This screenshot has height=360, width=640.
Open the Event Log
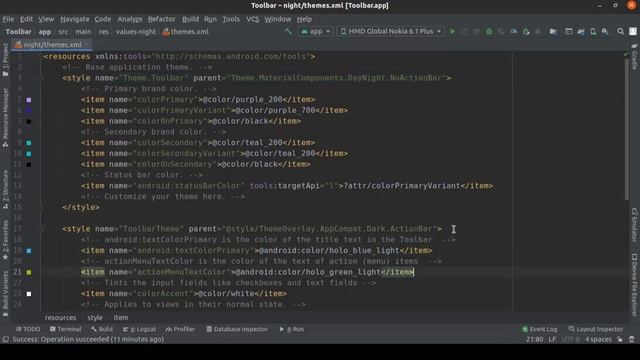(539, 329)
